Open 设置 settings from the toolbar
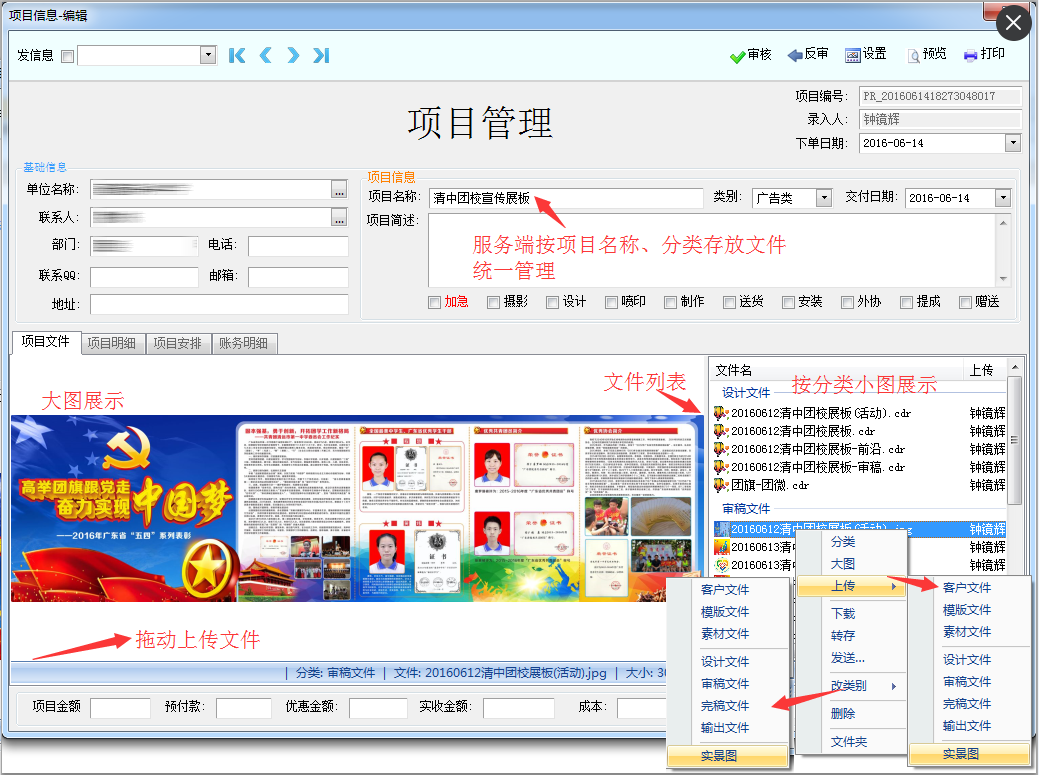Screen dimensions: 1039x775 865,54
